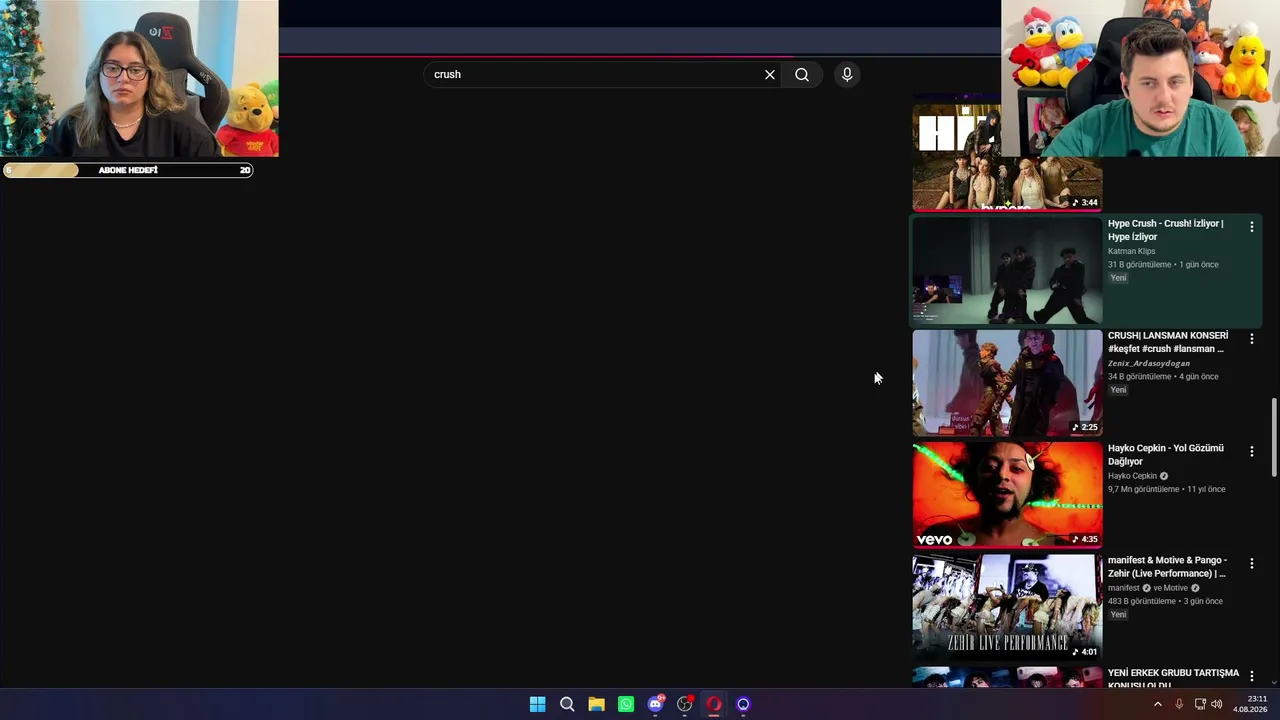1280x720 pixels.
Task: Click the title 'CRUSH| LANSMAN KONSERİ #keşfet #crush'
Action: click(1168, 342)
